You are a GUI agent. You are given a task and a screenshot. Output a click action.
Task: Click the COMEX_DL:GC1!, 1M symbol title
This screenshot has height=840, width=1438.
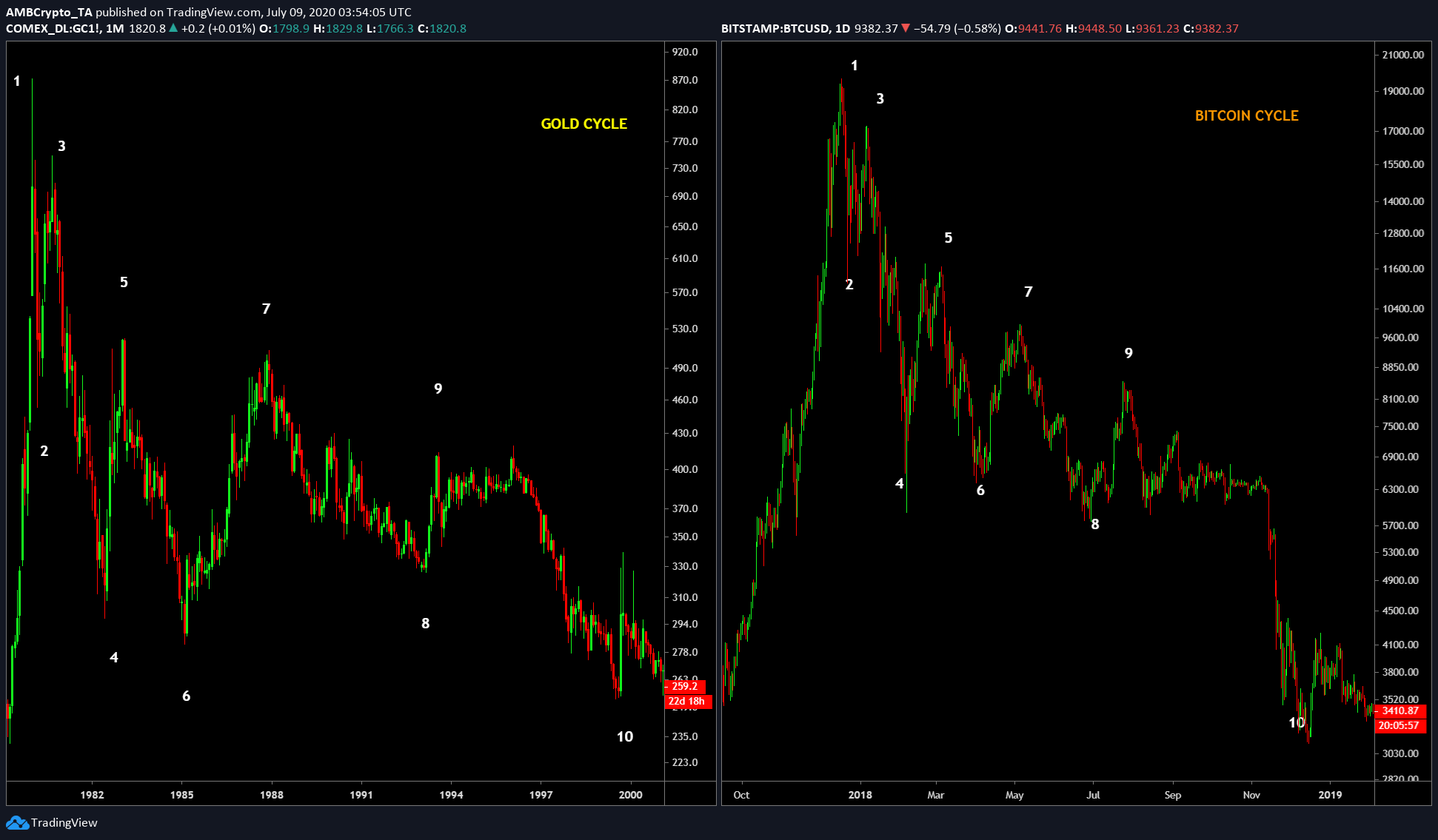tap(65, 28)
